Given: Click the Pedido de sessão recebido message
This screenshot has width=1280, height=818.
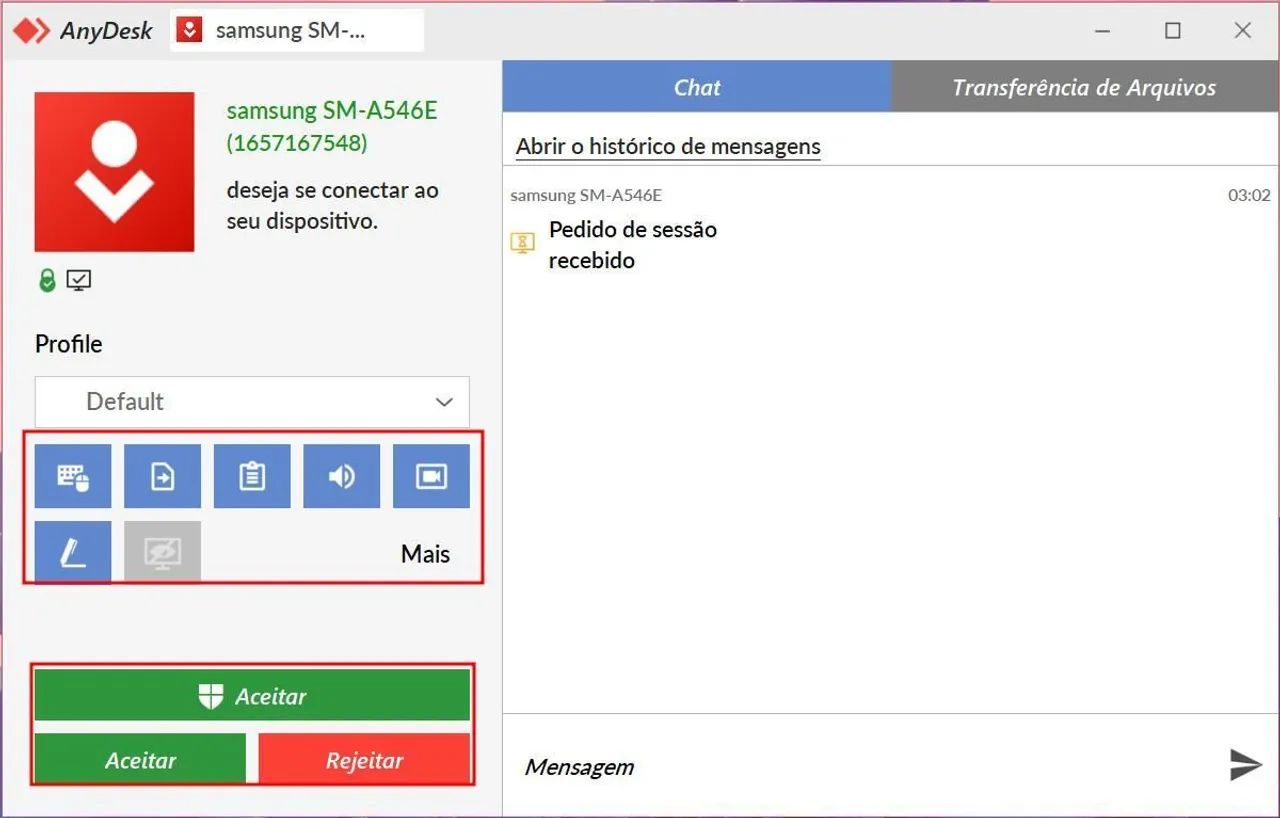Looking at the screenshot, I should point(633,245).
